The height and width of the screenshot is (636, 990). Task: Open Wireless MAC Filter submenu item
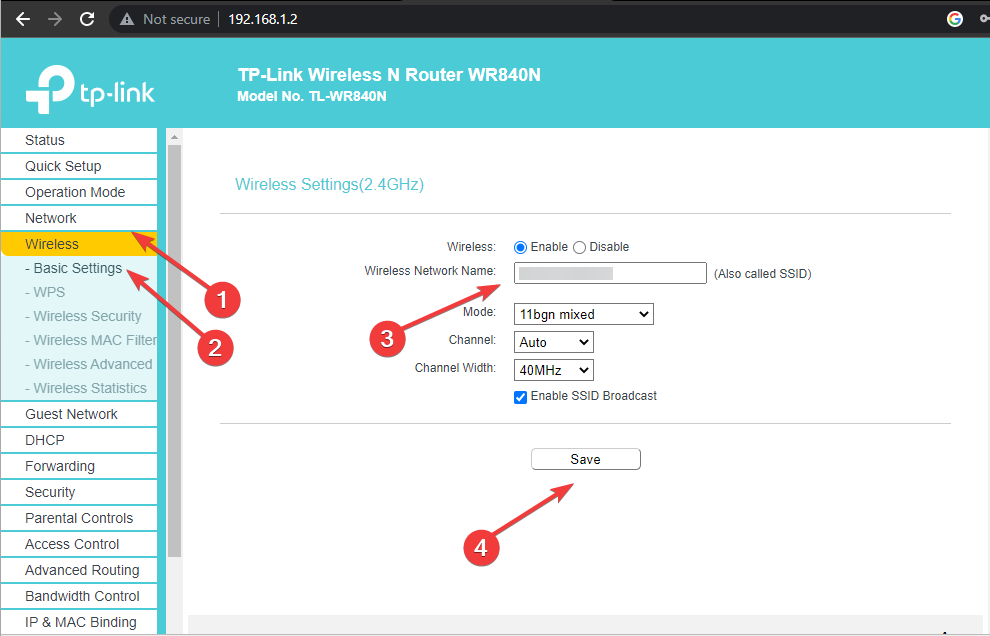[90, 340]
